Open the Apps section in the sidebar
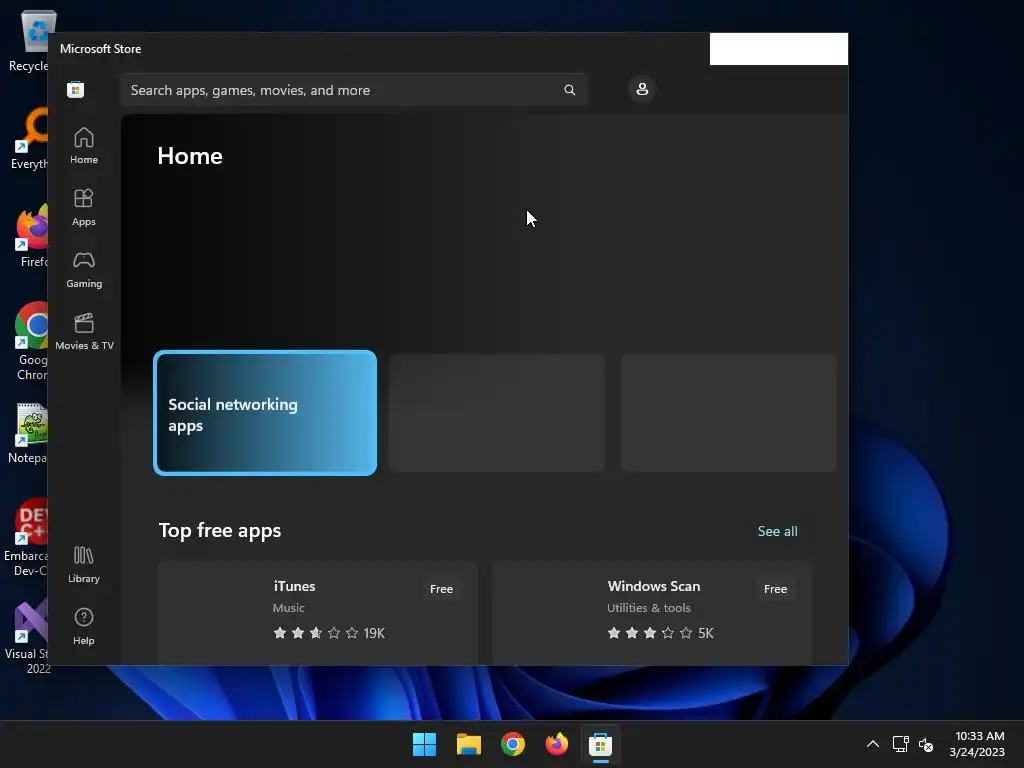This screenshot has width=1024, height=768. pyautogui.click(x=84, y=208)
